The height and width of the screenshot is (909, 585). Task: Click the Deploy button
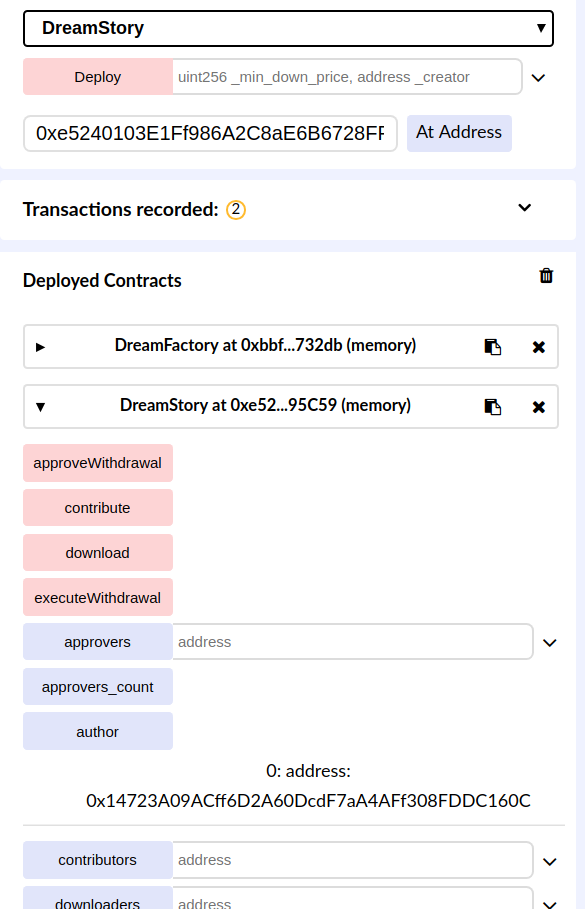coord(98,77)
